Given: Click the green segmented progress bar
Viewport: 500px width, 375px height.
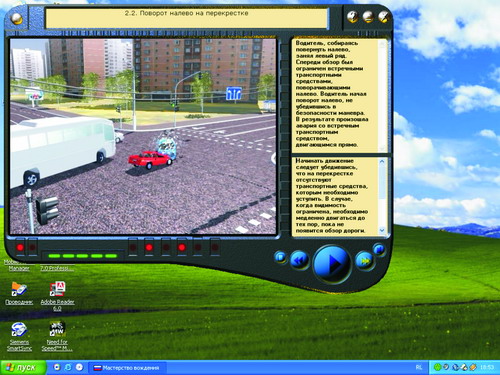Looking at the screenshot, I should click(x=83, y=256).
